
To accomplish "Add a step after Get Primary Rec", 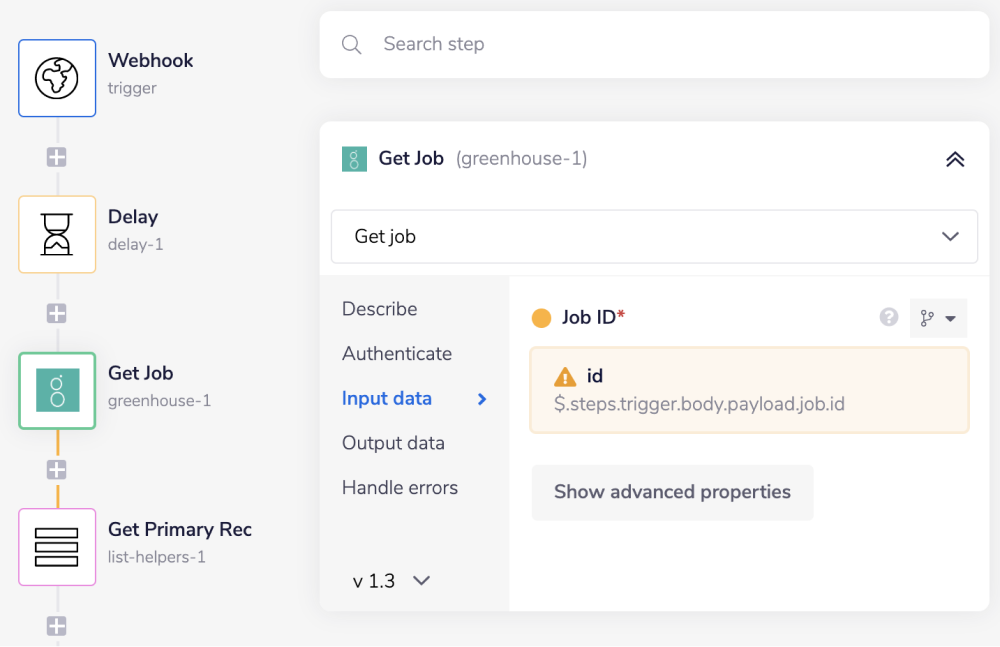I will tap(57, 626).
